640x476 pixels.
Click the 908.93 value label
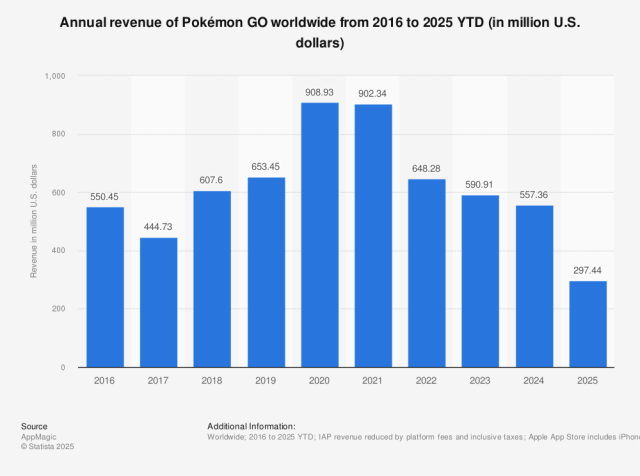pos(319,93)
